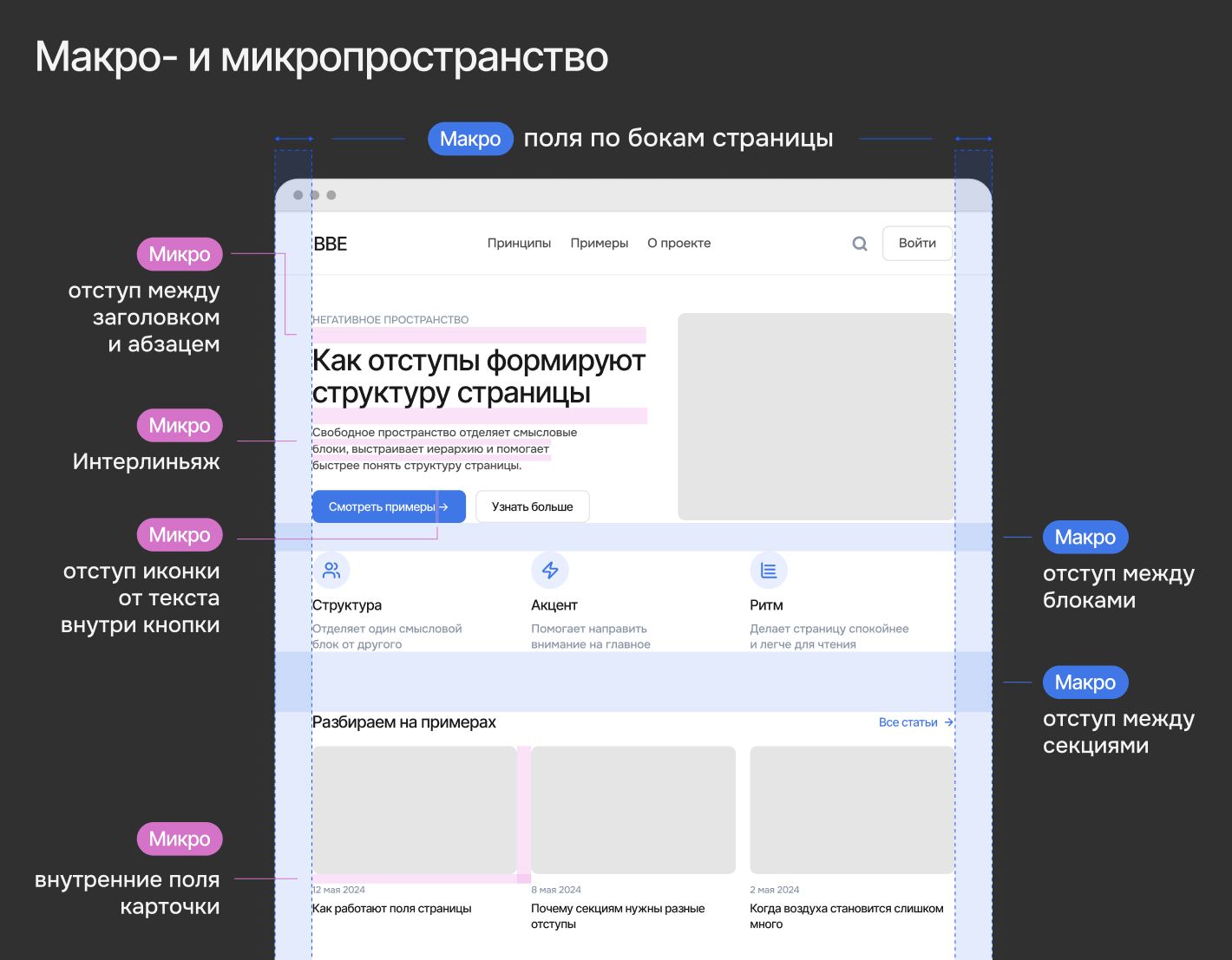This screenshot has width=1232, height=960.
Task: Open the О проекте menu item
Action: [x=679, y=243]
